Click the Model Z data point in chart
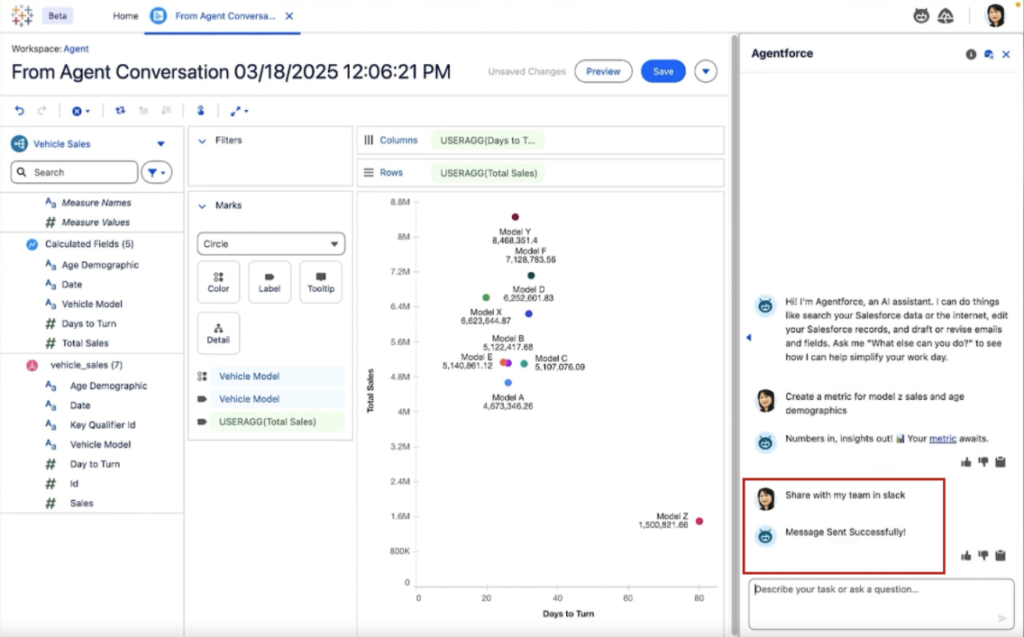 tap(699, 521)
